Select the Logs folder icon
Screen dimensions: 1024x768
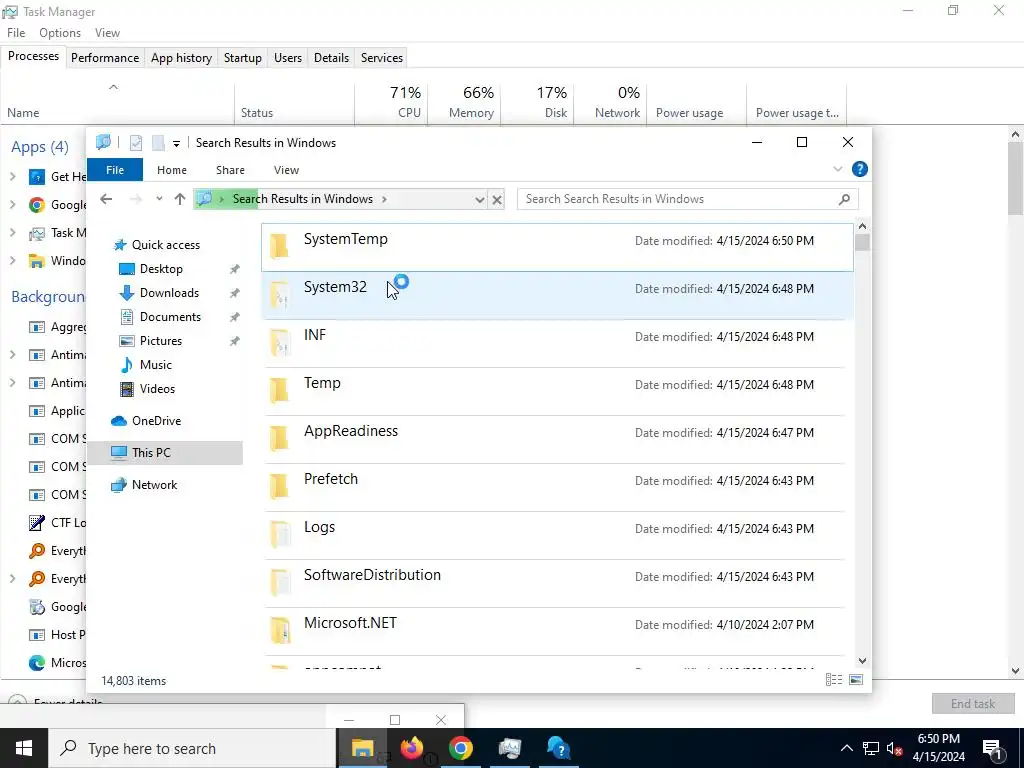(280, 534)
